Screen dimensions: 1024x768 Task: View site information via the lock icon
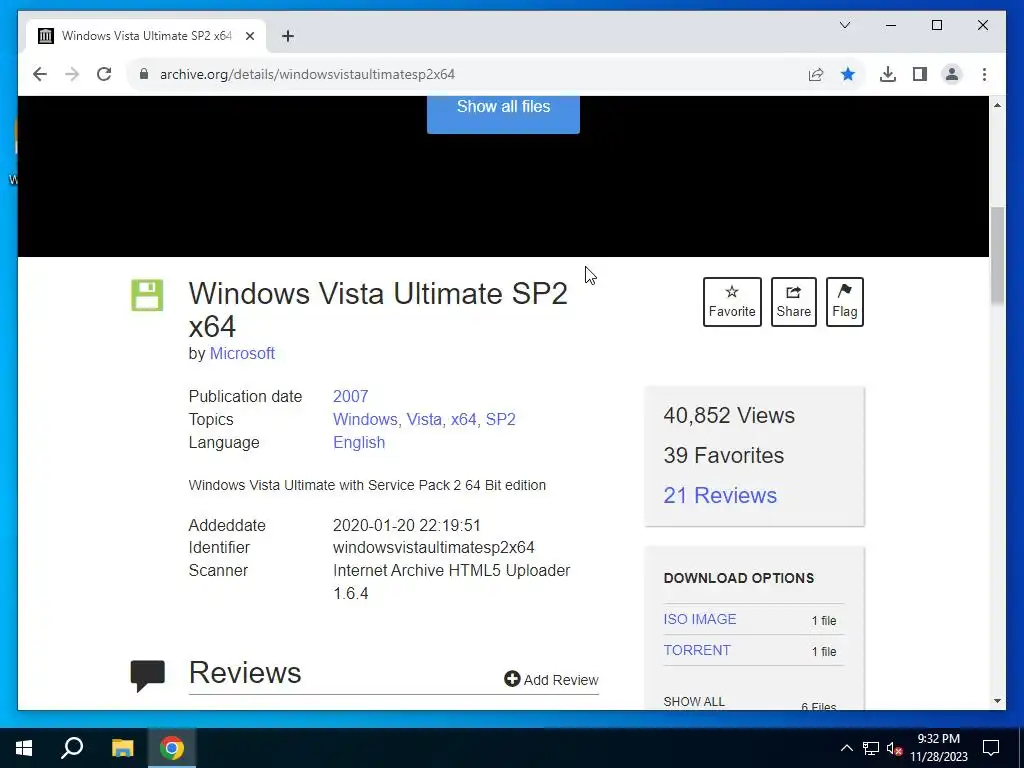(x=144, y=74)
